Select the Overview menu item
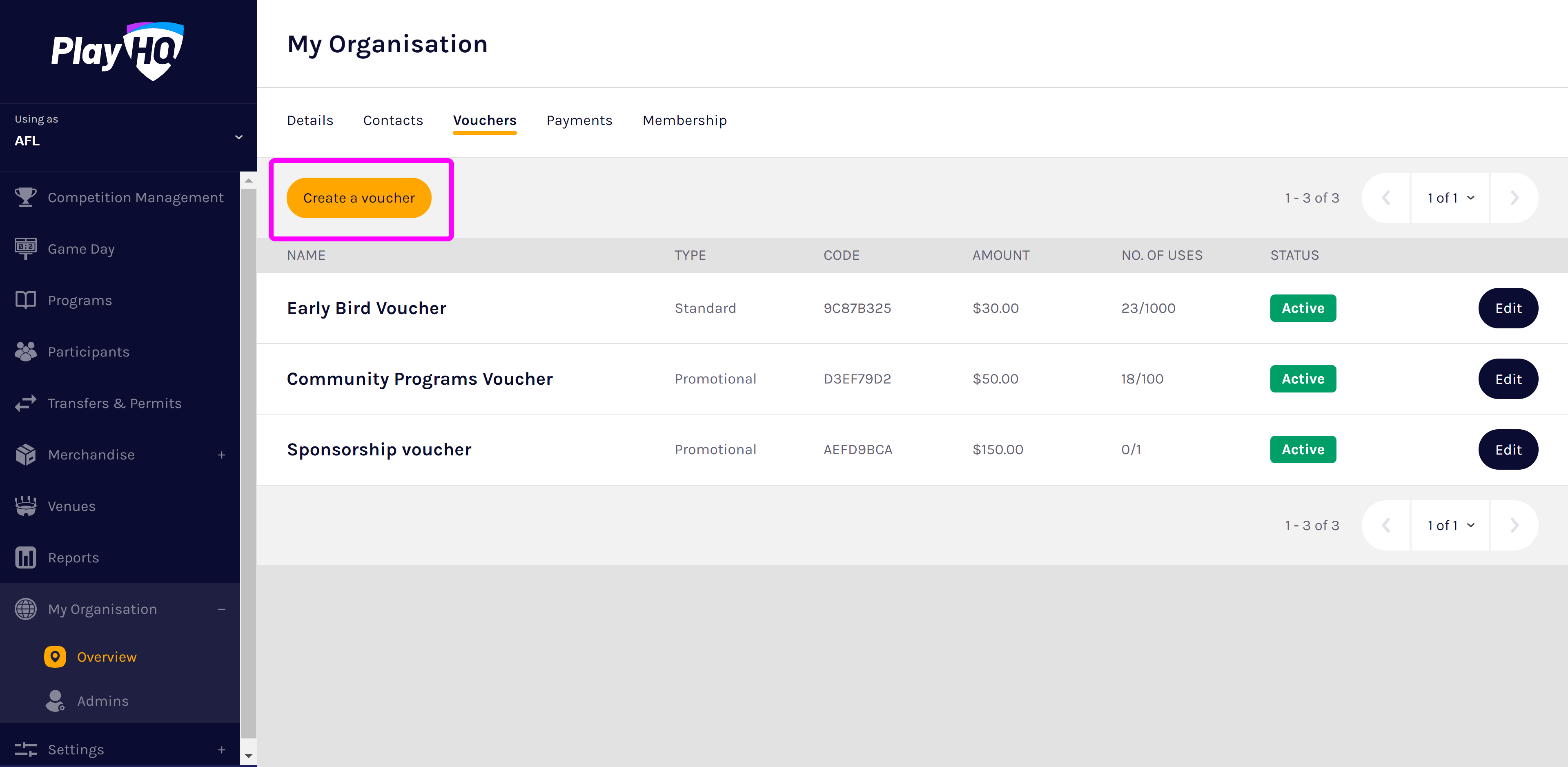This screenshot has width=1568, height=767. pos(107,657)
